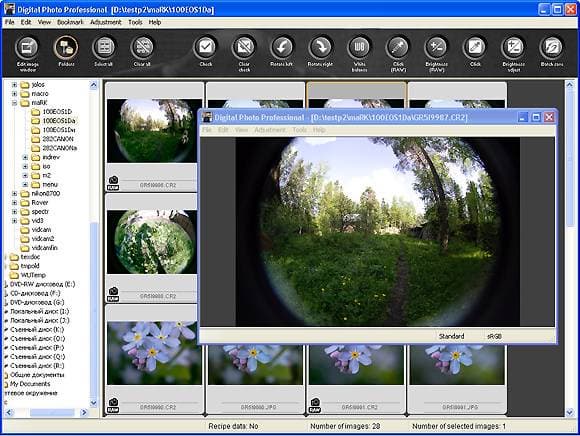
Task: Click RAW camera badge under tree-canopy thumbnail
Action: pyautogui.click(x=113, y=294)
